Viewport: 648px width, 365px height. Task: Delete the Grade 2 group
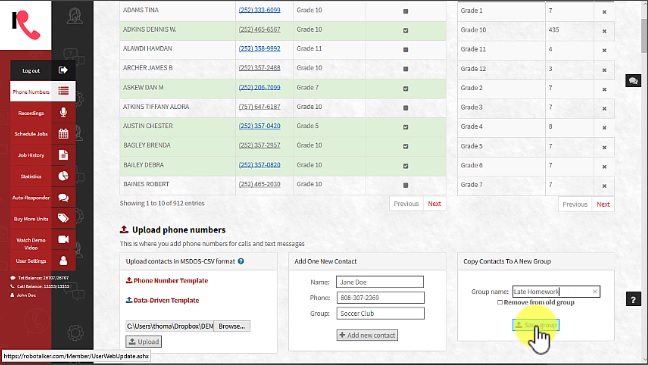click(604, 89)
